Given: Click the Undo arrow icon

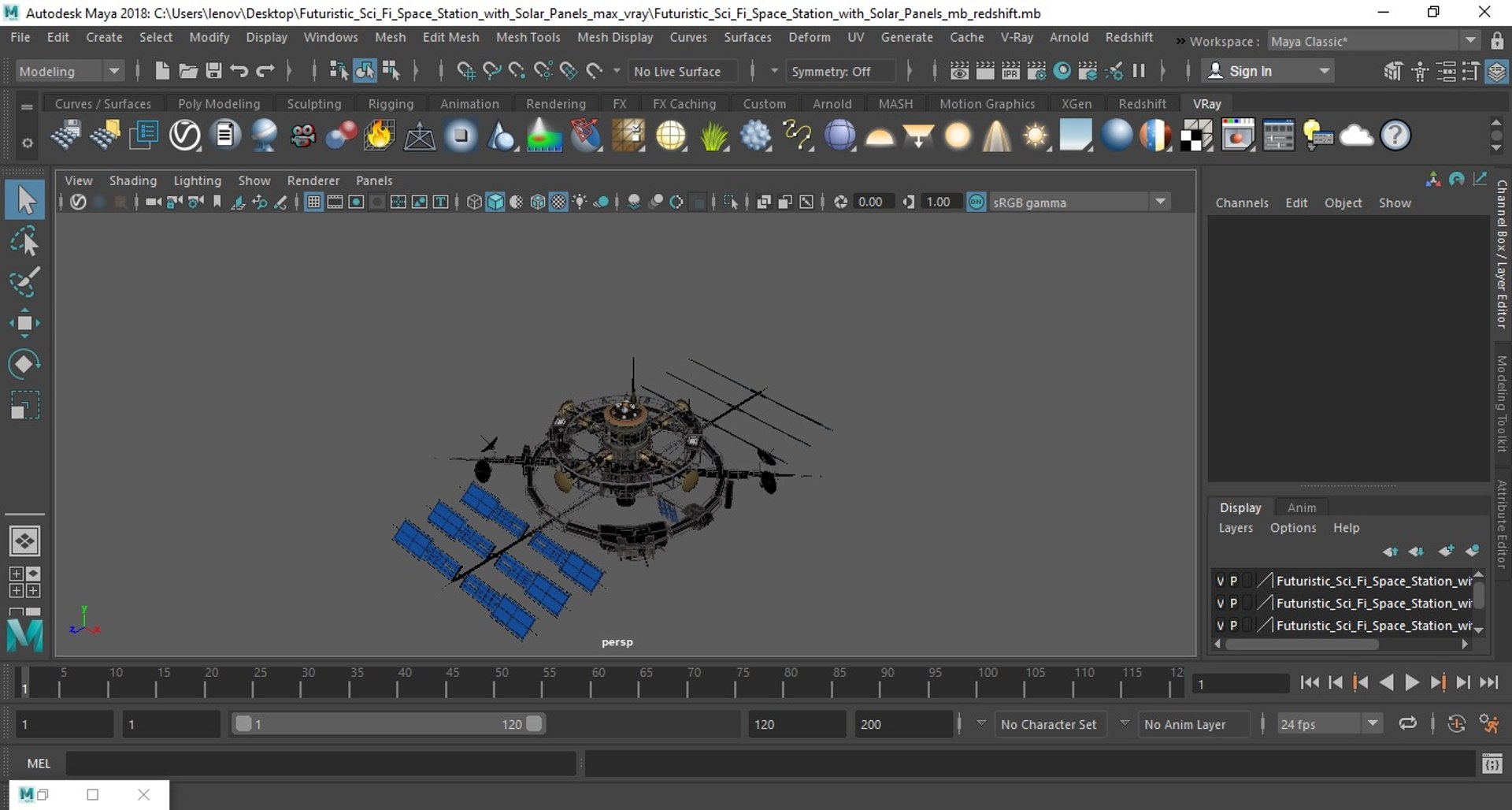Looking at the screenshot, I should [x=239, y=71].
